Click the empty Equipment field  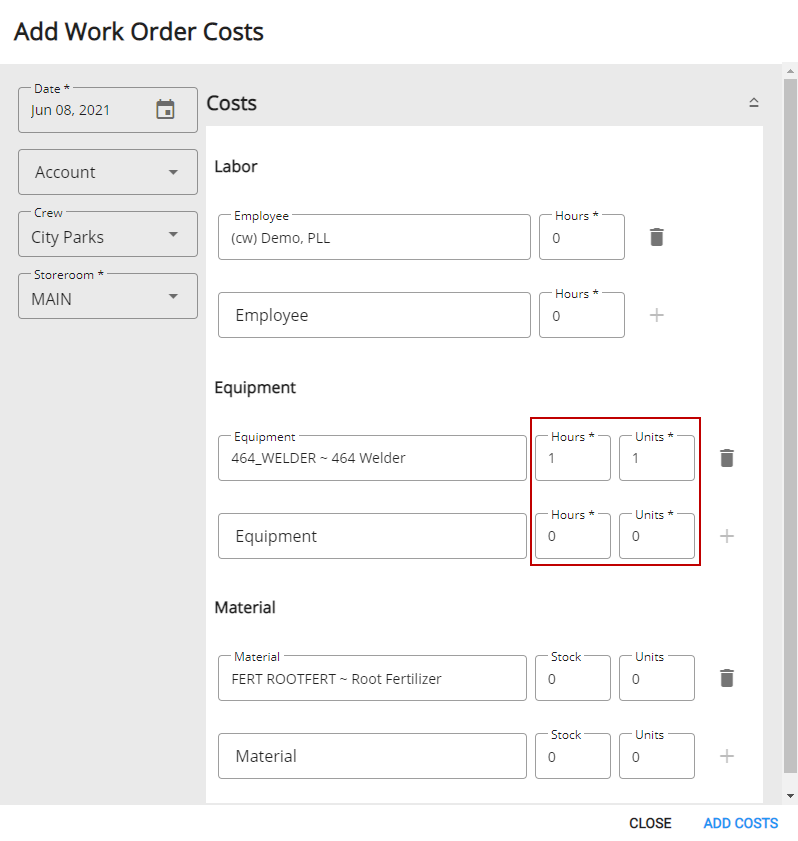[372, 536]
